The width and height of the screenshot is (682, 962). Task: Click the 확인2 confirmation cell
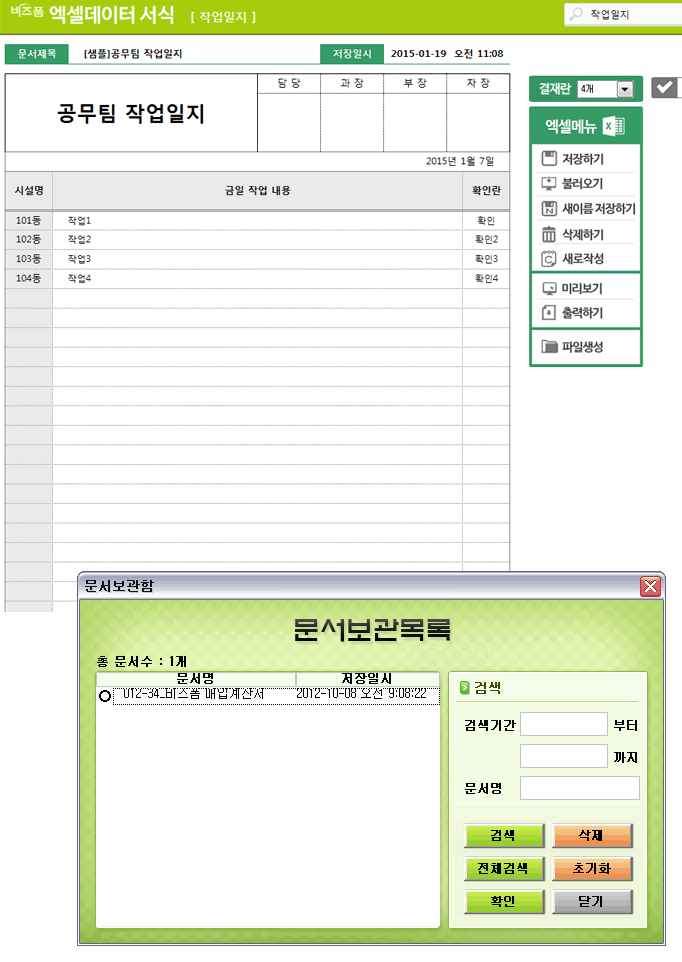click(486, 239)
